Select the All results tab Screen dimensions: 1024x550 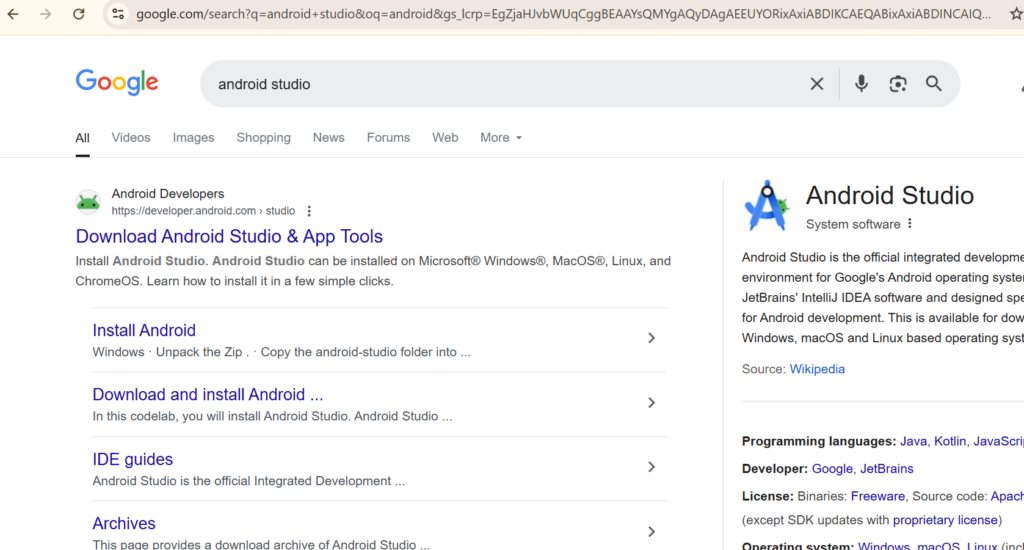pyautogui.click(x=82, y=138)
